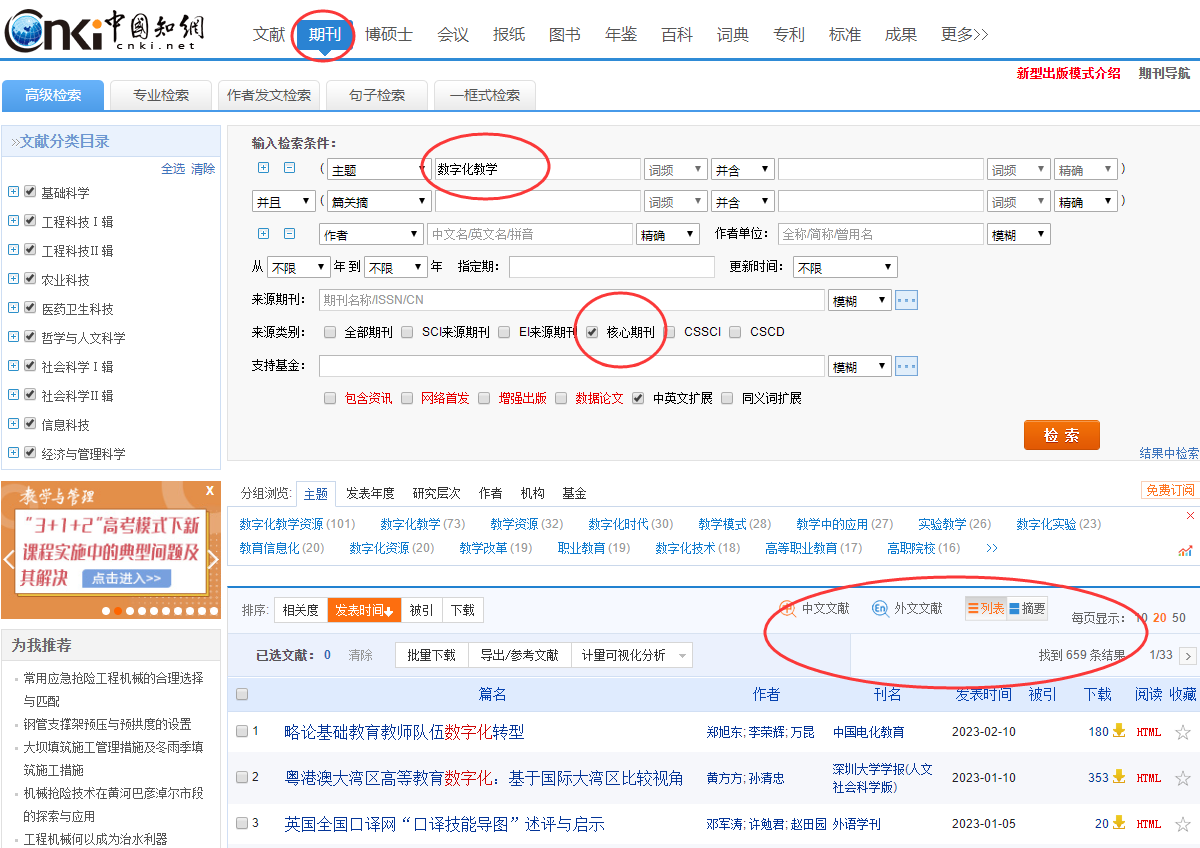1200x848 pixels.
Task: Expand the 工程科技Ⅰ辑 tree node
Action: pyautogui.click(x=13, y=221)
